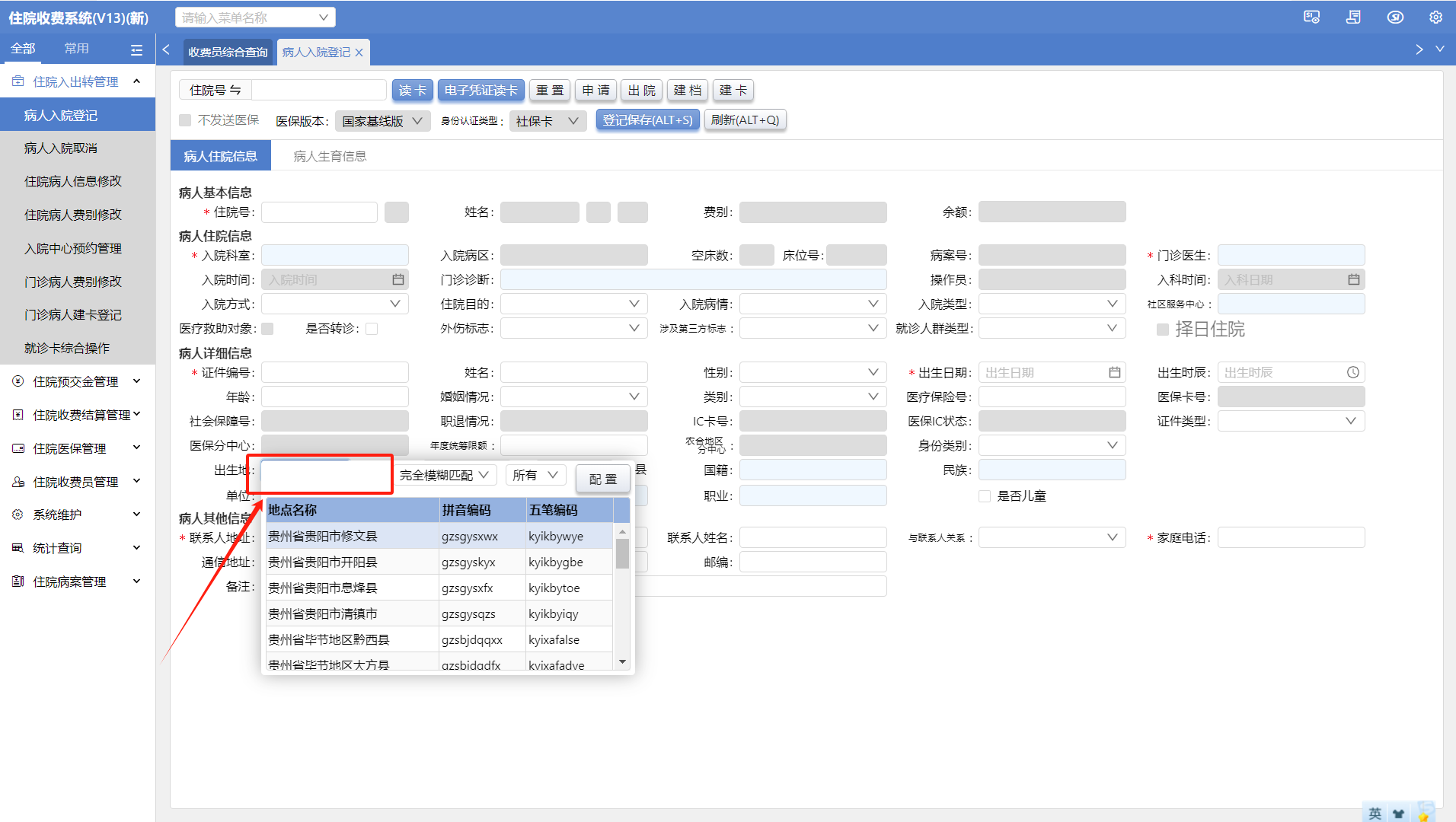The image size is (1456, 822).
Task: Click the 统计查询 menu icon
Action: (x=18, y=548)
